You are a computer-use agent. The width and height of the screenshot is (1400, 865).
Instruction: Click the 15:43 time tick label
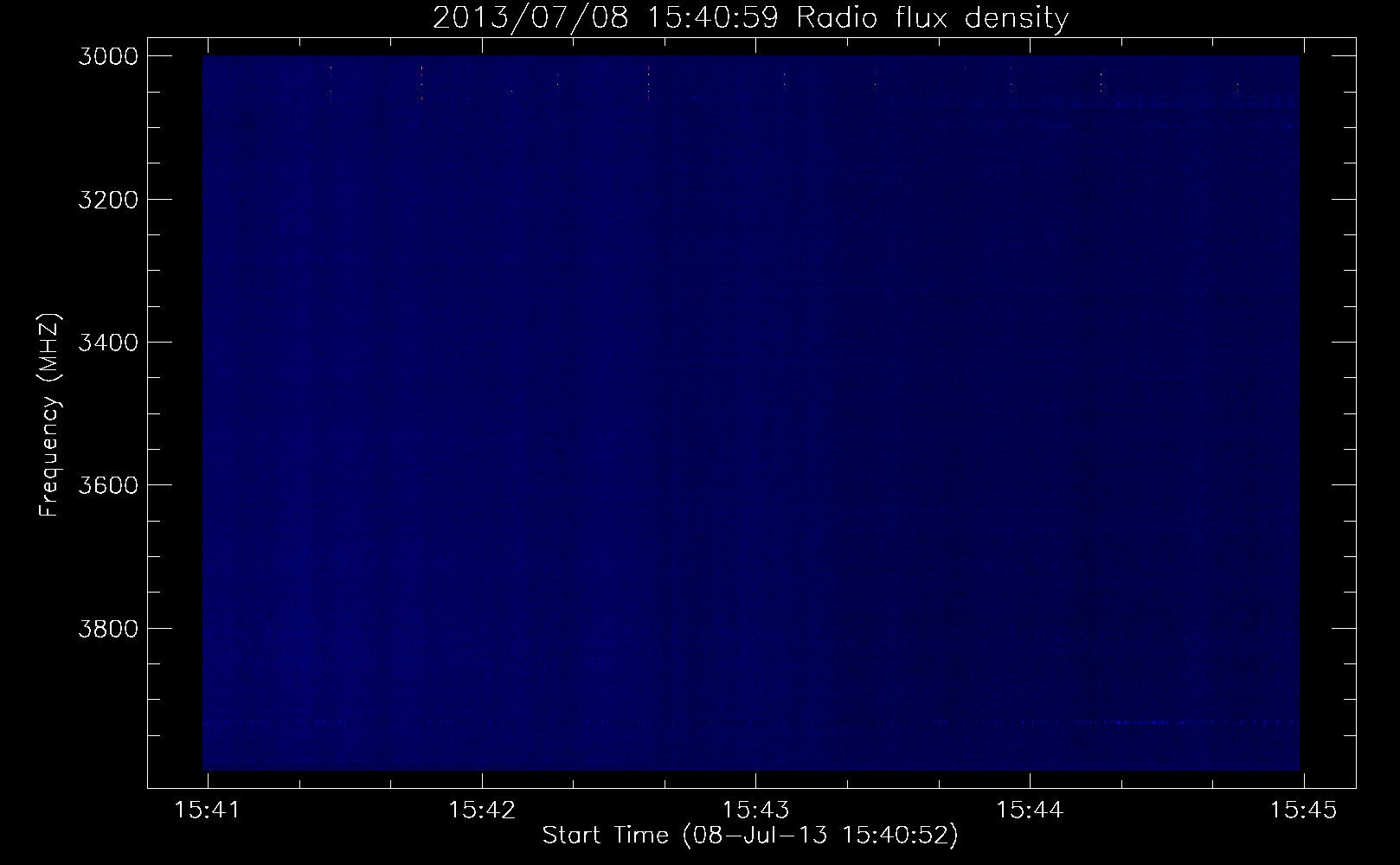click(x=756, y=811)
